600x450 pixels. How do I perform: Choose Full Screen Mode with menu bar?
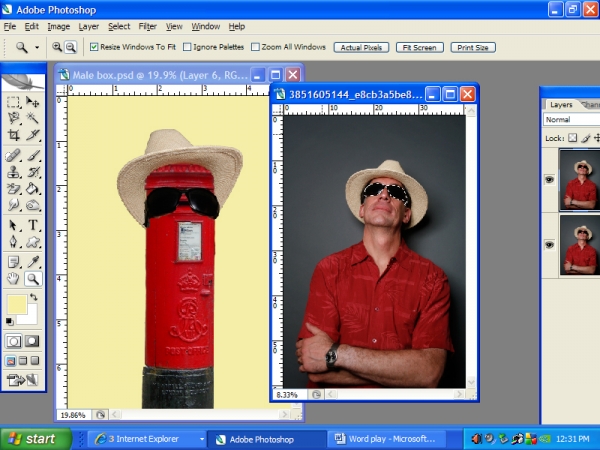point(23,360)
